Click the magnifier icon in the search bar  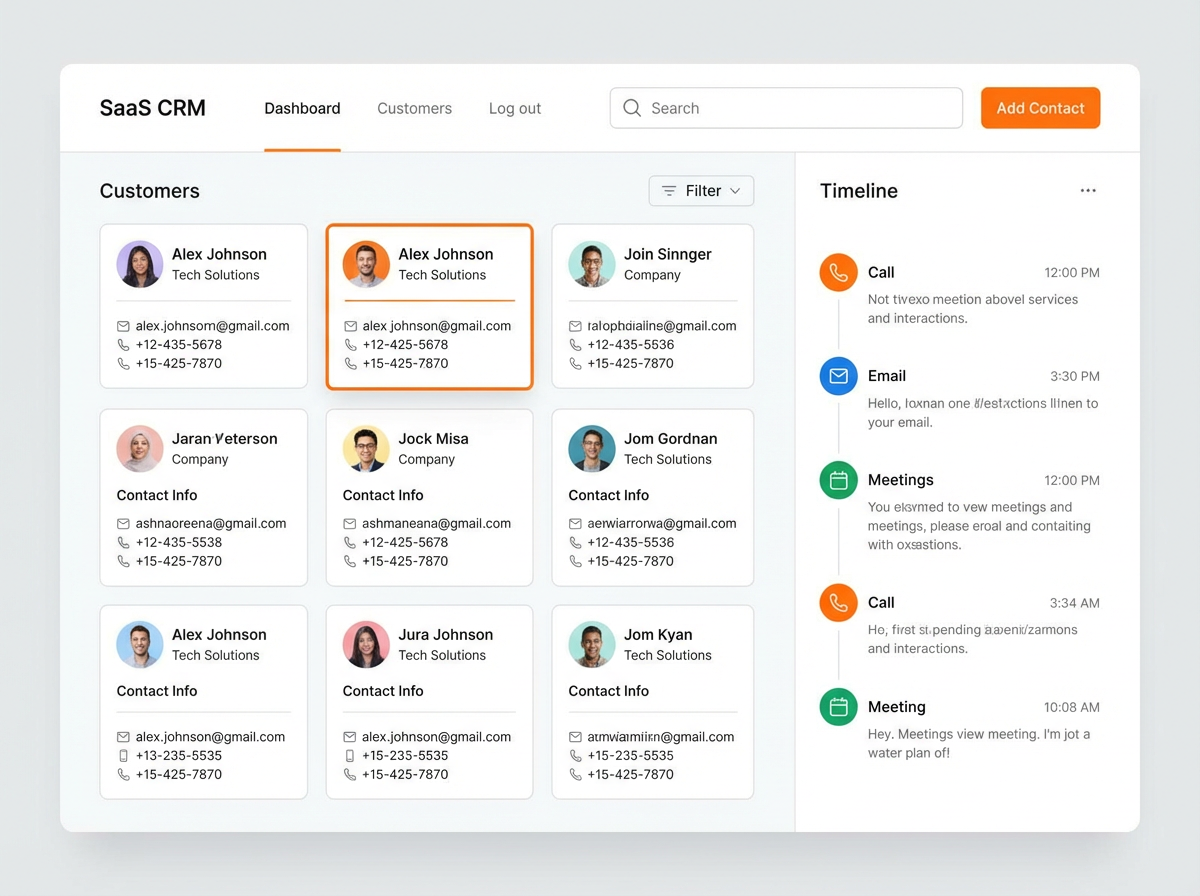pos(632,108)
